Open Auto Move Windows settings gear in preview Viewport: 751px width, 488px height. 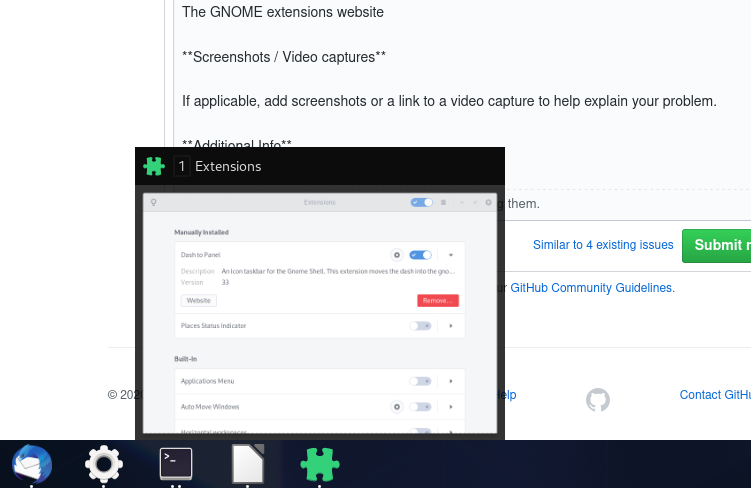tap(397, 407)
